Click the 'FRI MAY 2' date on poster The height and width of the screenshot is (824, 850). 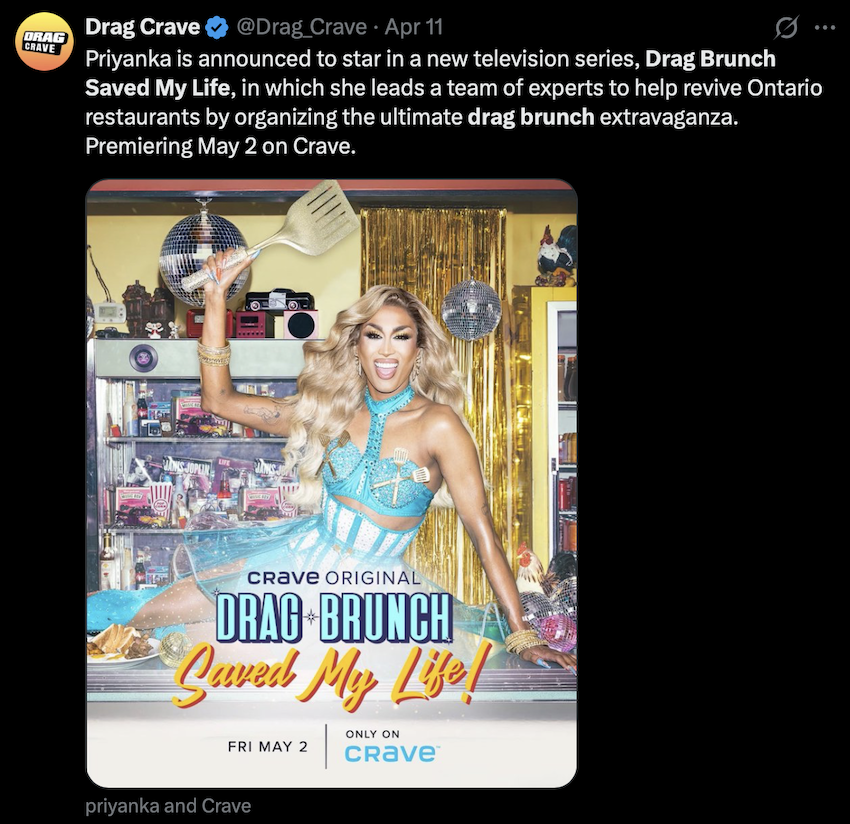[268, 746]
